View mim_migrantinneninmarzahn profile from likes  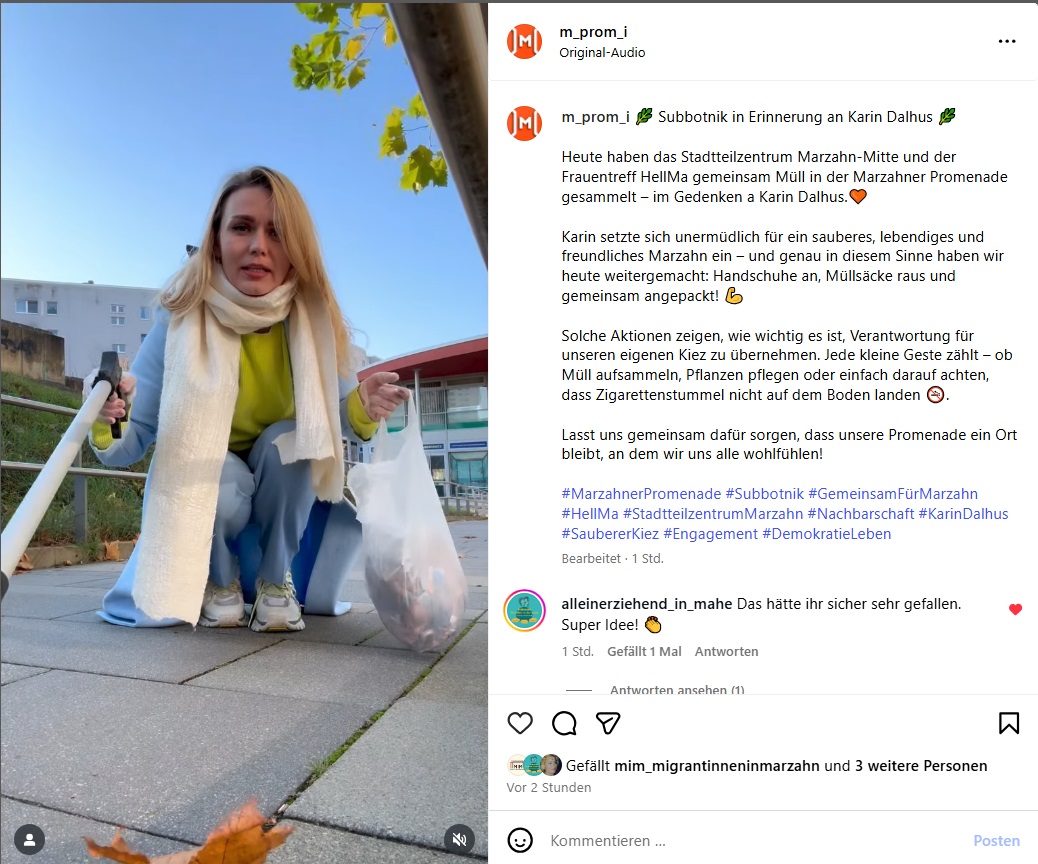(x=717, y=766)
